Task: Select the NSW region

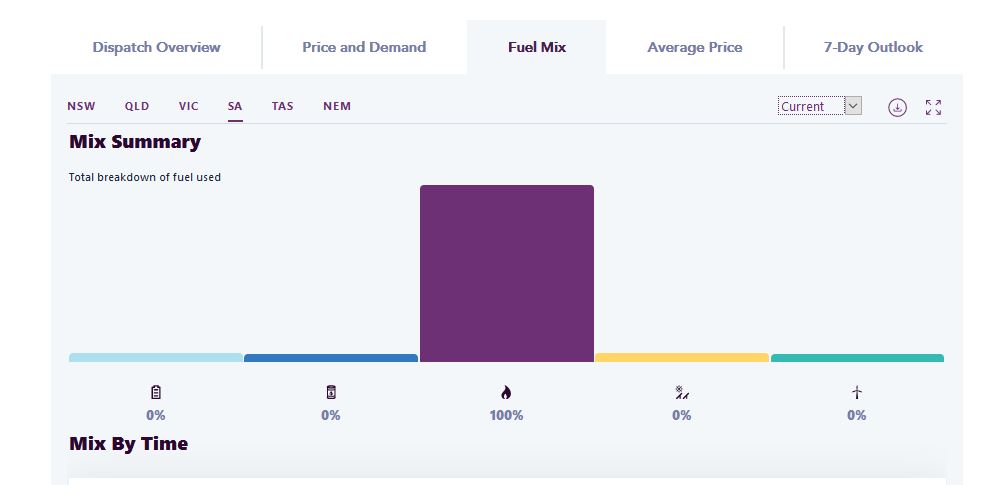Action: tap(82, 106)
